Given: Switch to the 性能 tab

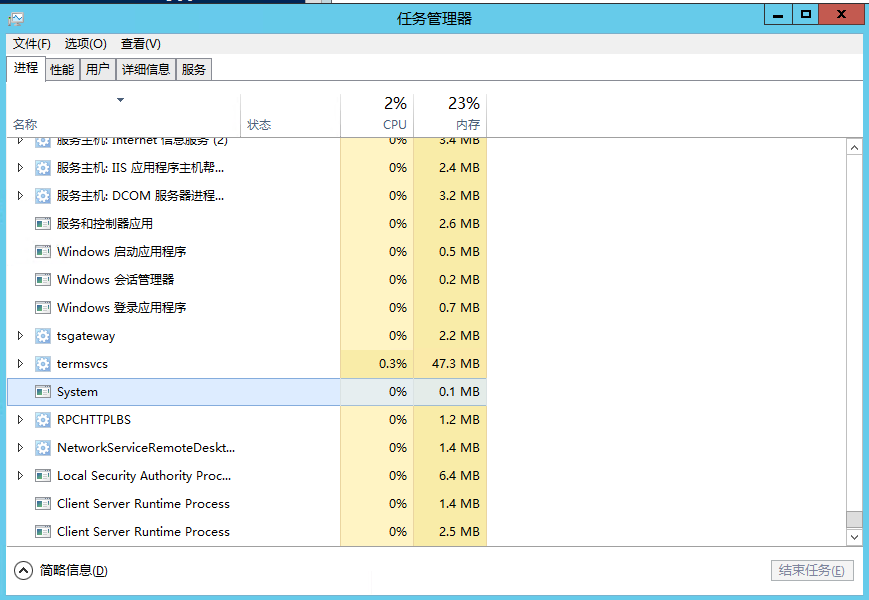Looking at the screenshot, I should pyautogui.click(x=61, y=69).
